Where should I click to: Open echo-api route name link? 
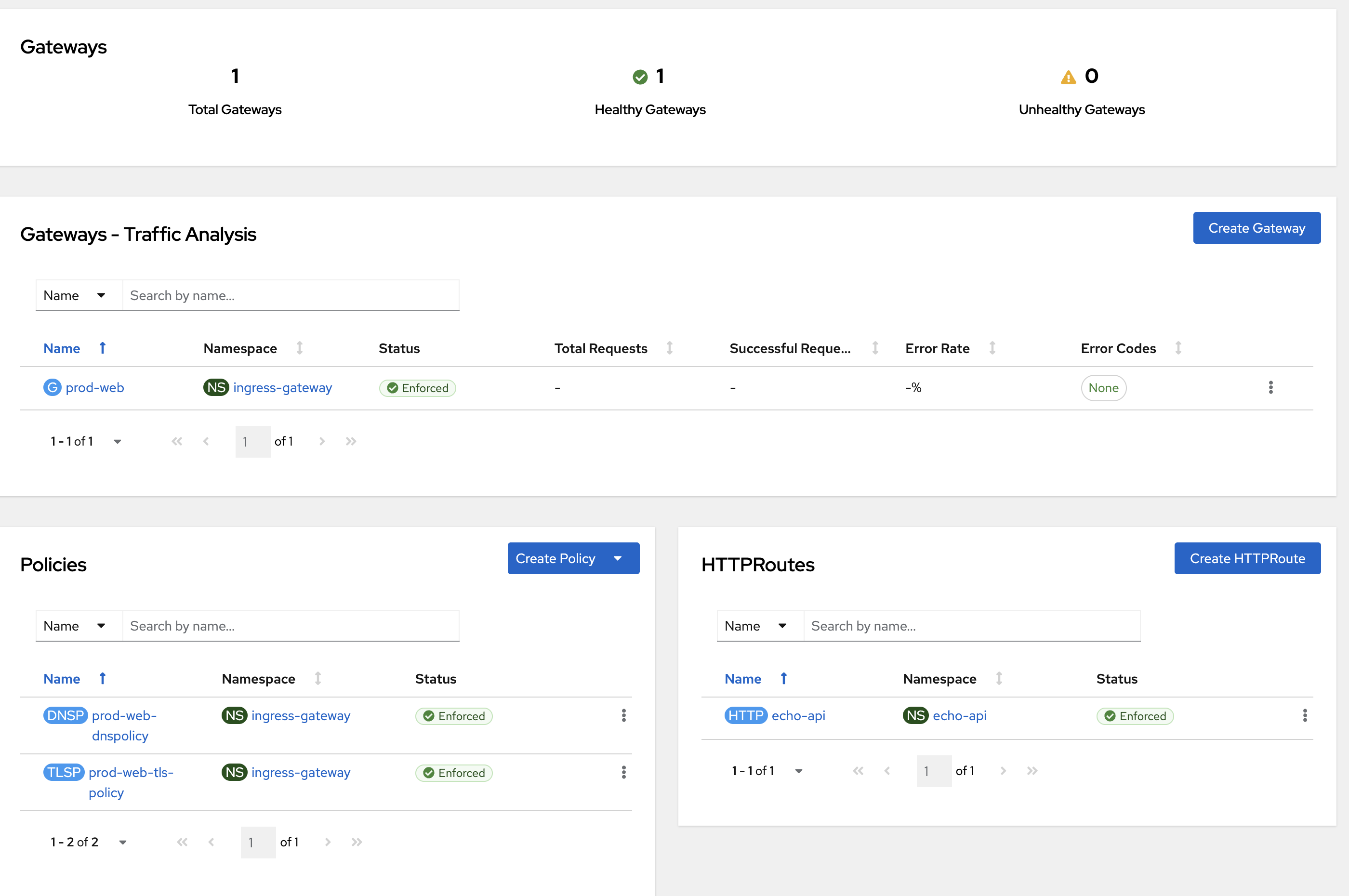pos(798,715)
